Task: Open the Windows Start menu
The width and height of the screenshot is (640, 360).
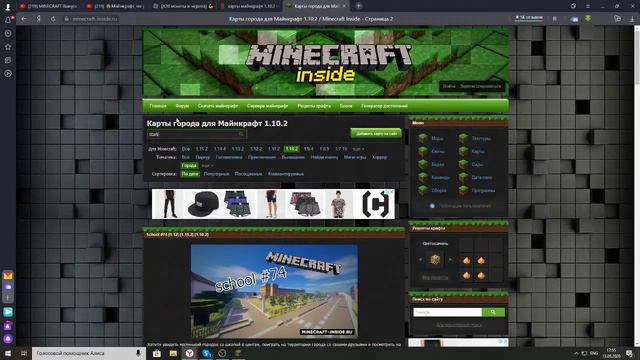Action: point(8,353)
